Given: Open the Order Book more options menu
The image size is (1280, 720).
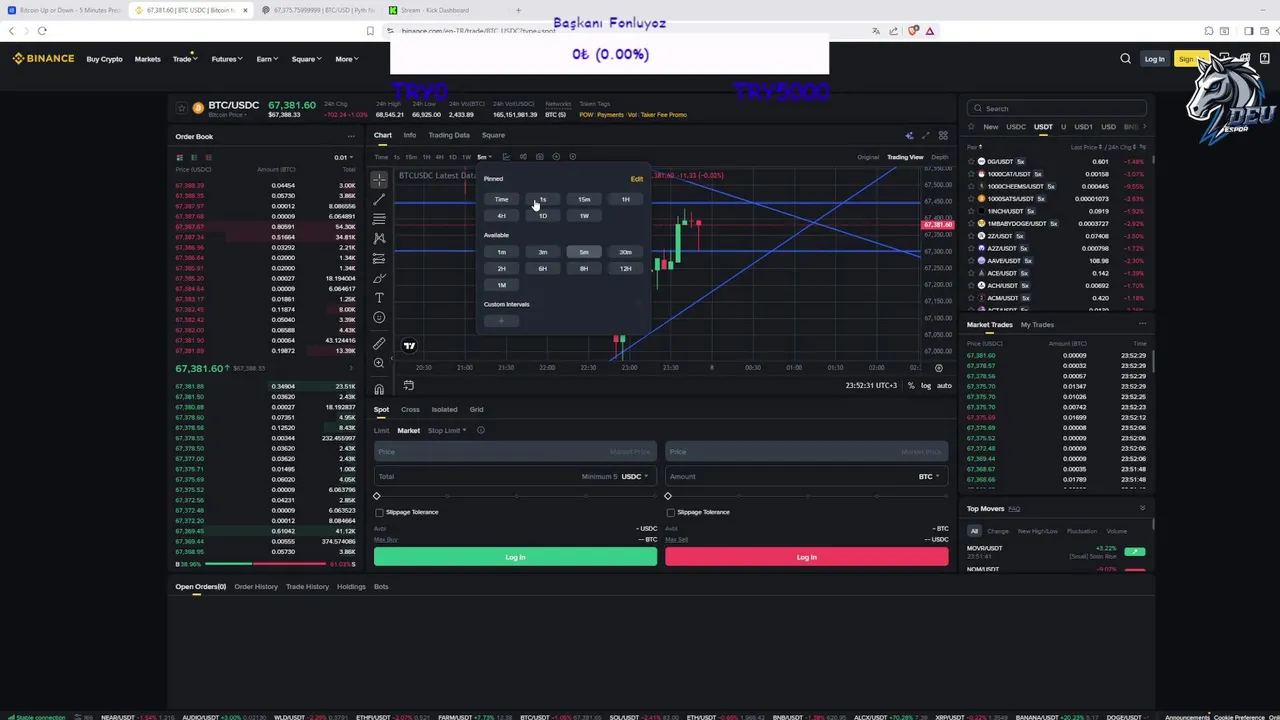Looking at the screenshot, I should click(x=351, y=136).
